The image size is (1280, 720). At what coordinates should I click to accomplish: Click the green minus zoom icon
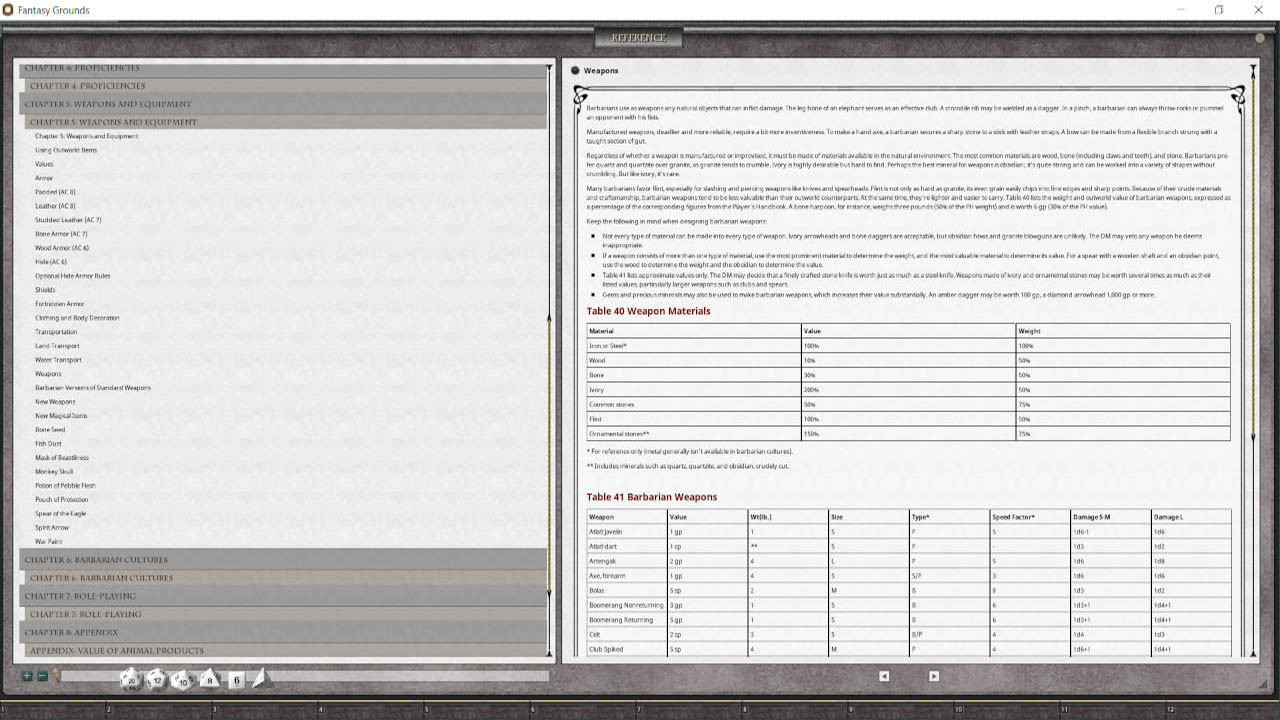43,676
